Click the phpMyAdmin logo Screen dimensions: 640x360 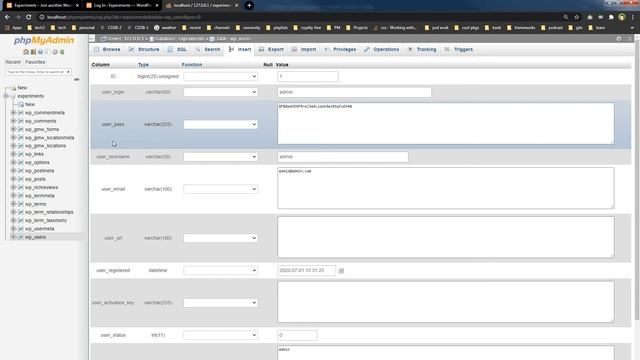(x=44, y=40)
